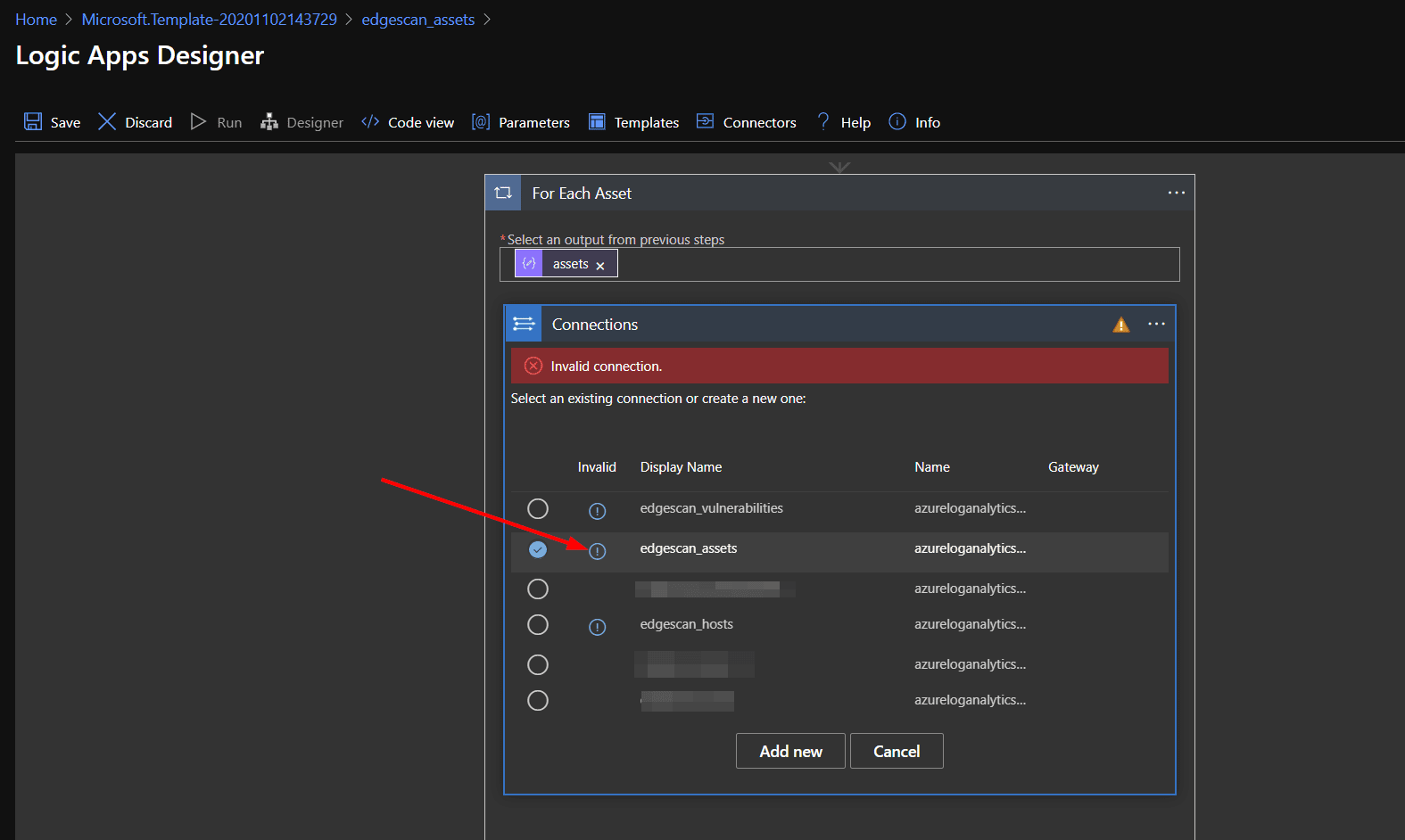Screen dimensions: 1405x840
Task: Click edgescan_vulnerabilities display name
Action: pyautogui.click(x=711, y=508)
